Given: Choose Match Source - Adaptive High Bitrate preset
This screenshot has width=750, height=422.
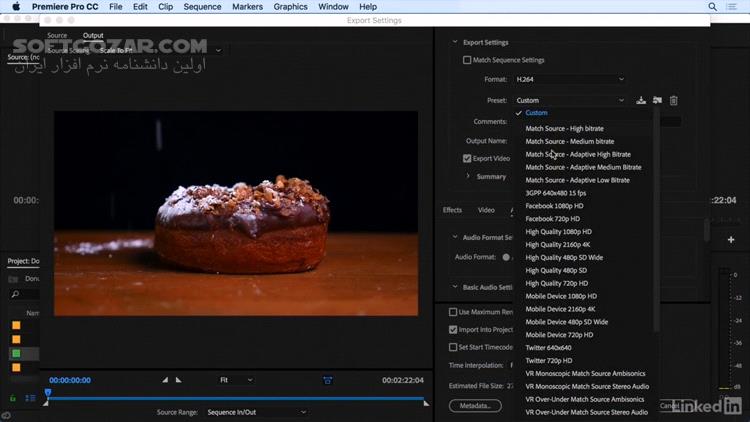Looking at the screenshot, I should point(578,155).
